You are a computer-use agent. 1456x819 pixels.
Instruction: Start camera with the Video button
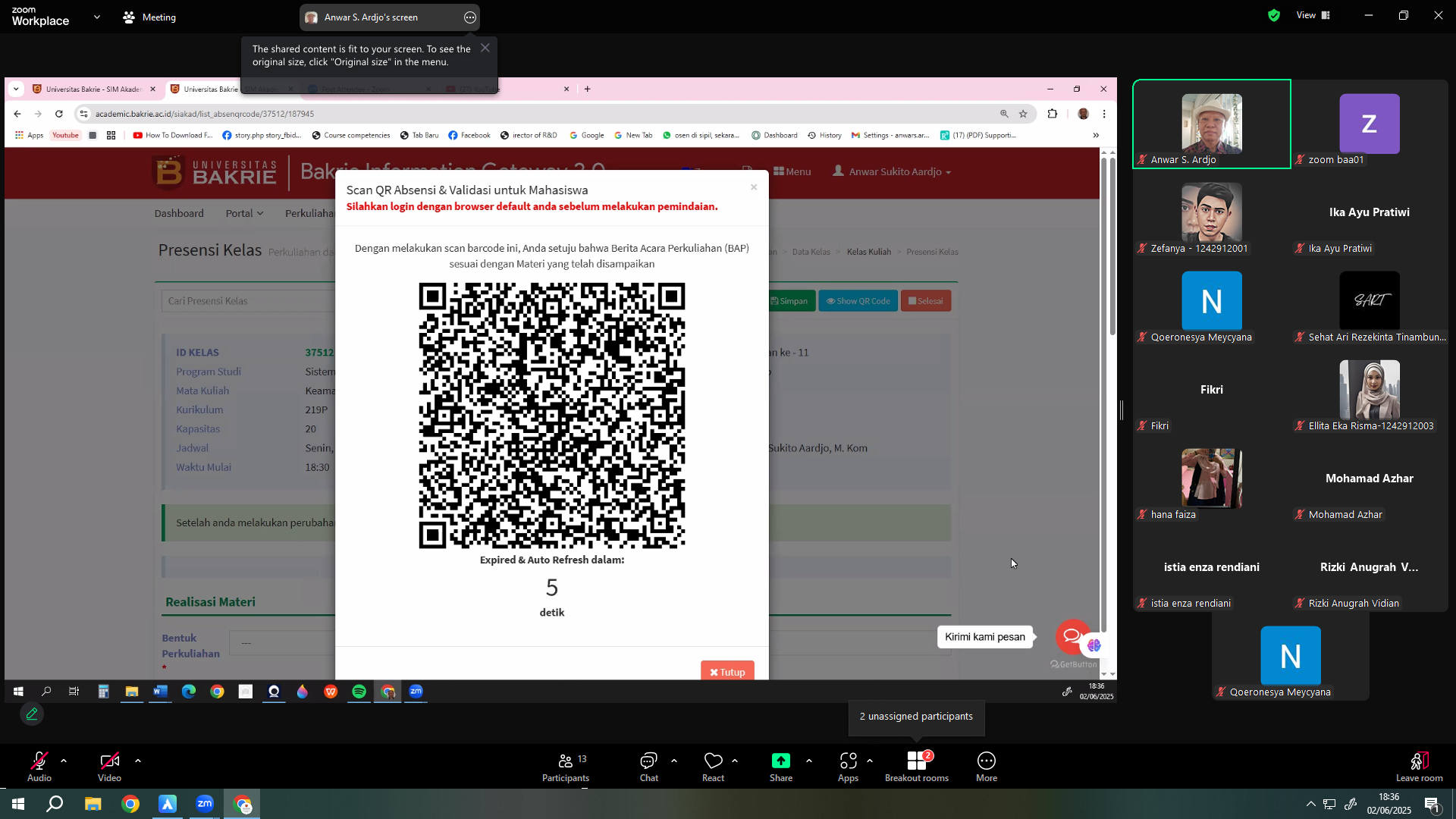[x=109, y=766]
